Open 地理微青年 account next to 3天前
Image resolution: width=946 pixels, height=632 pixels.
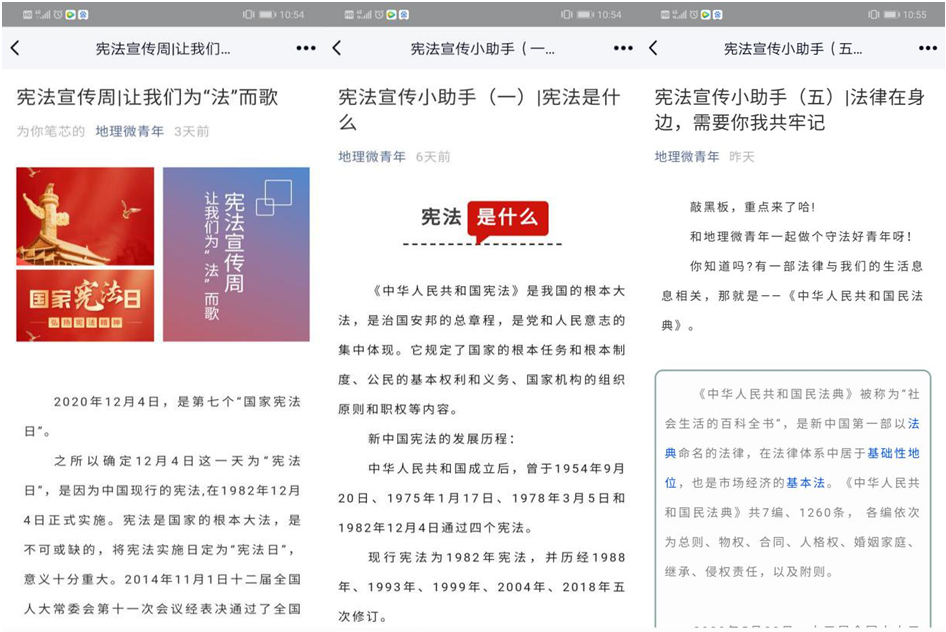click(130, 131)
